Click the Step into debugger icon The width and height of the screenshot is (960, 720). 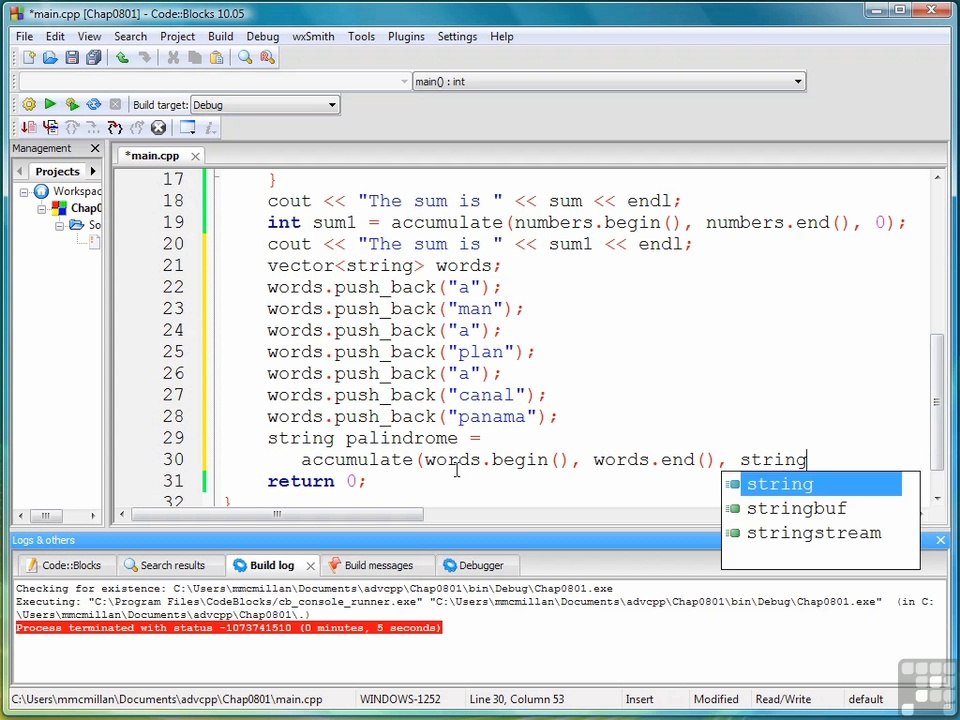tap(115, 127)
